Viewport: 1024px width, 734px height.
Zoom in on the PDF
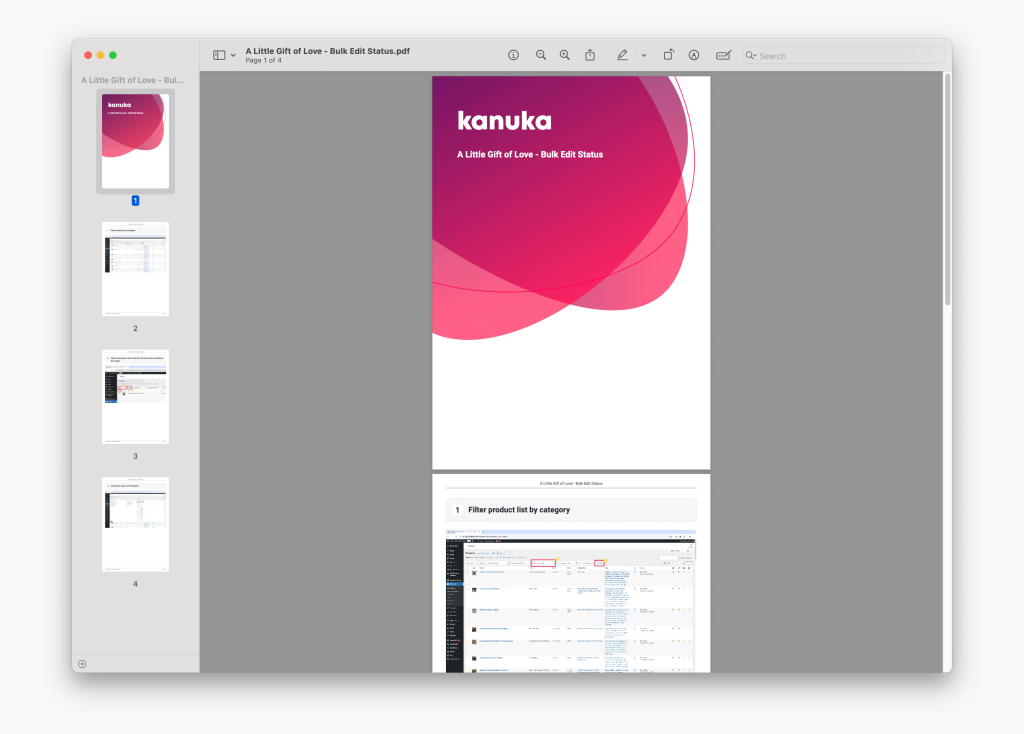pyautogui.click(x=565, y=56)
